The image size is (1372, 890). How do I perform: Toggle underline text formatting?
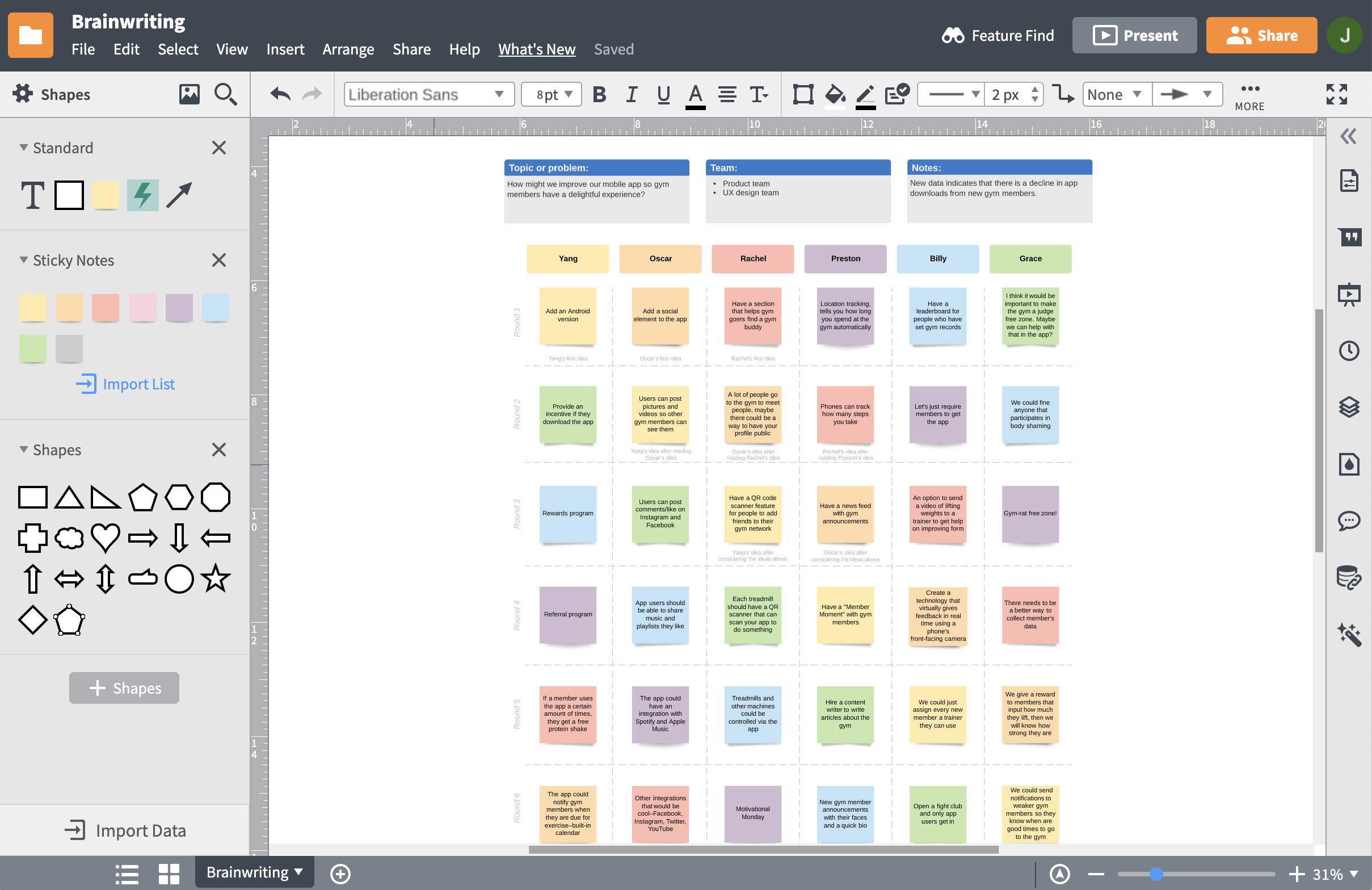pos(663,94)
